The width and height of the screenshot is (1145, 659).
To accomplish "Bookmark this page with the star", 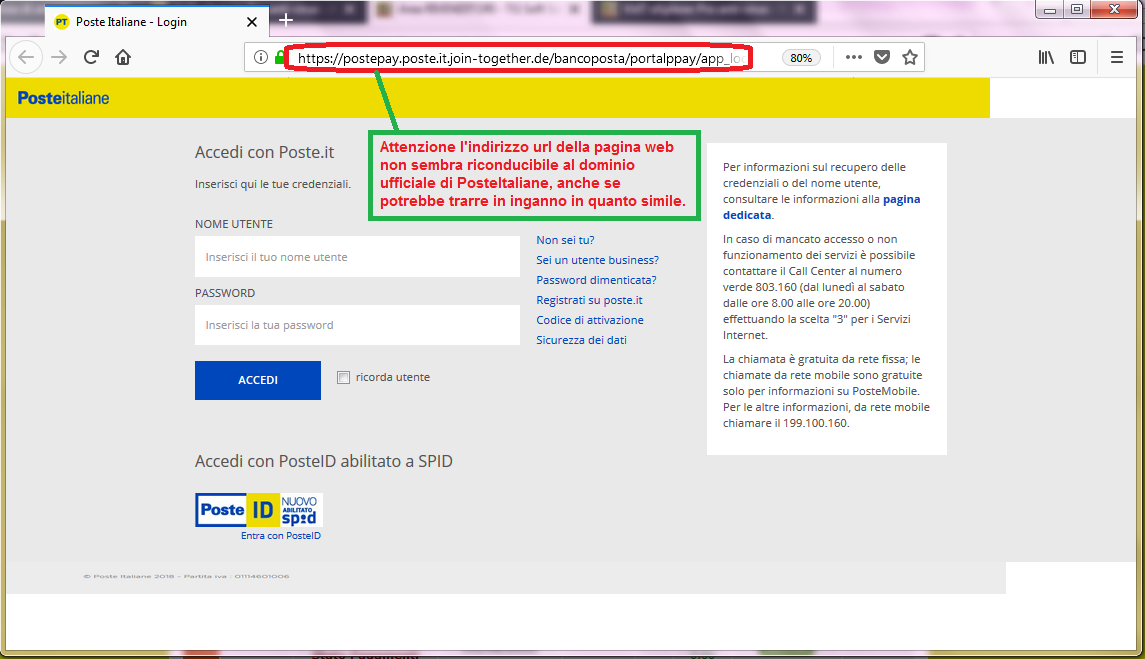I will click(910, 57).
